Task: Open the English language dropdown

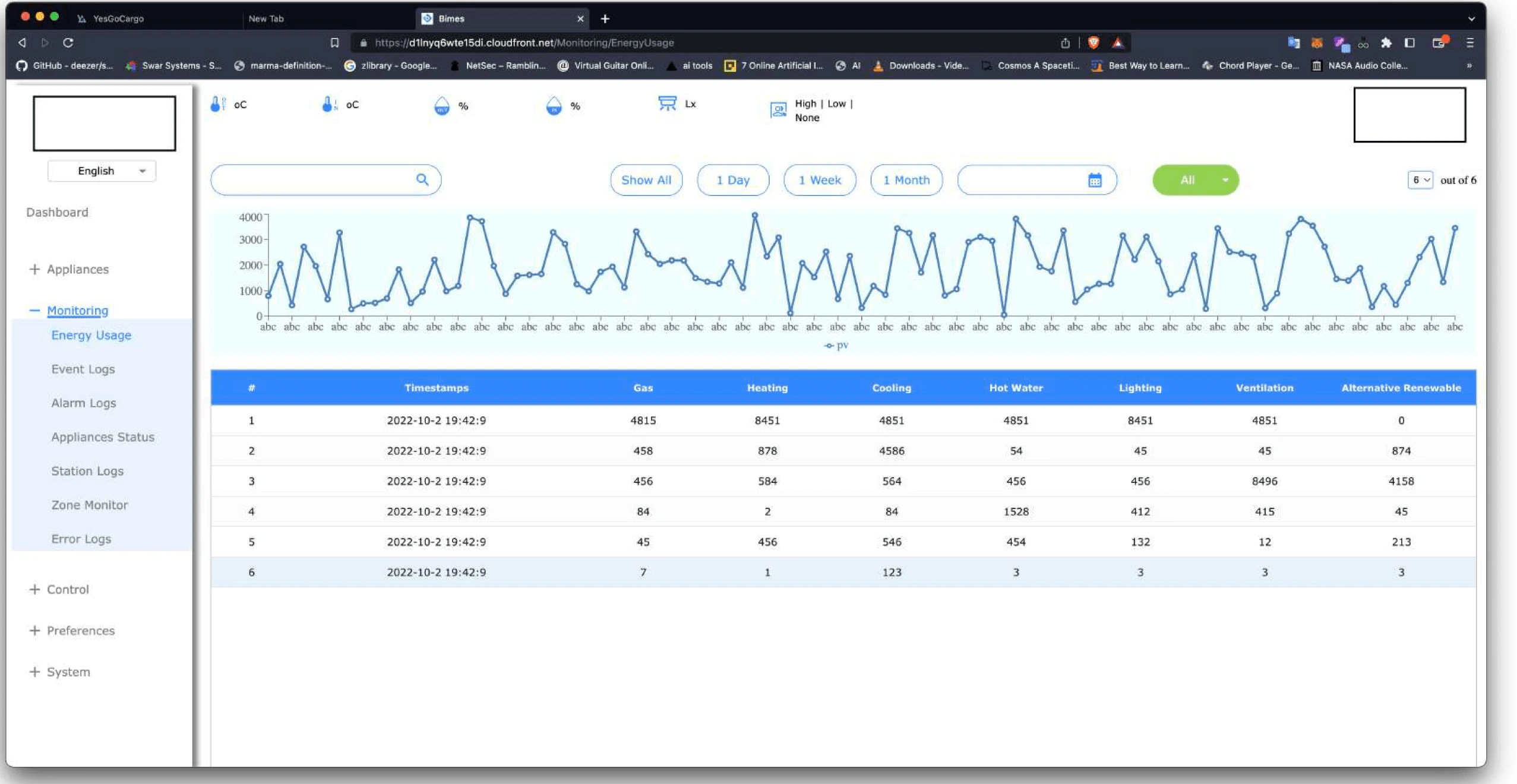Action: point(102,171)
